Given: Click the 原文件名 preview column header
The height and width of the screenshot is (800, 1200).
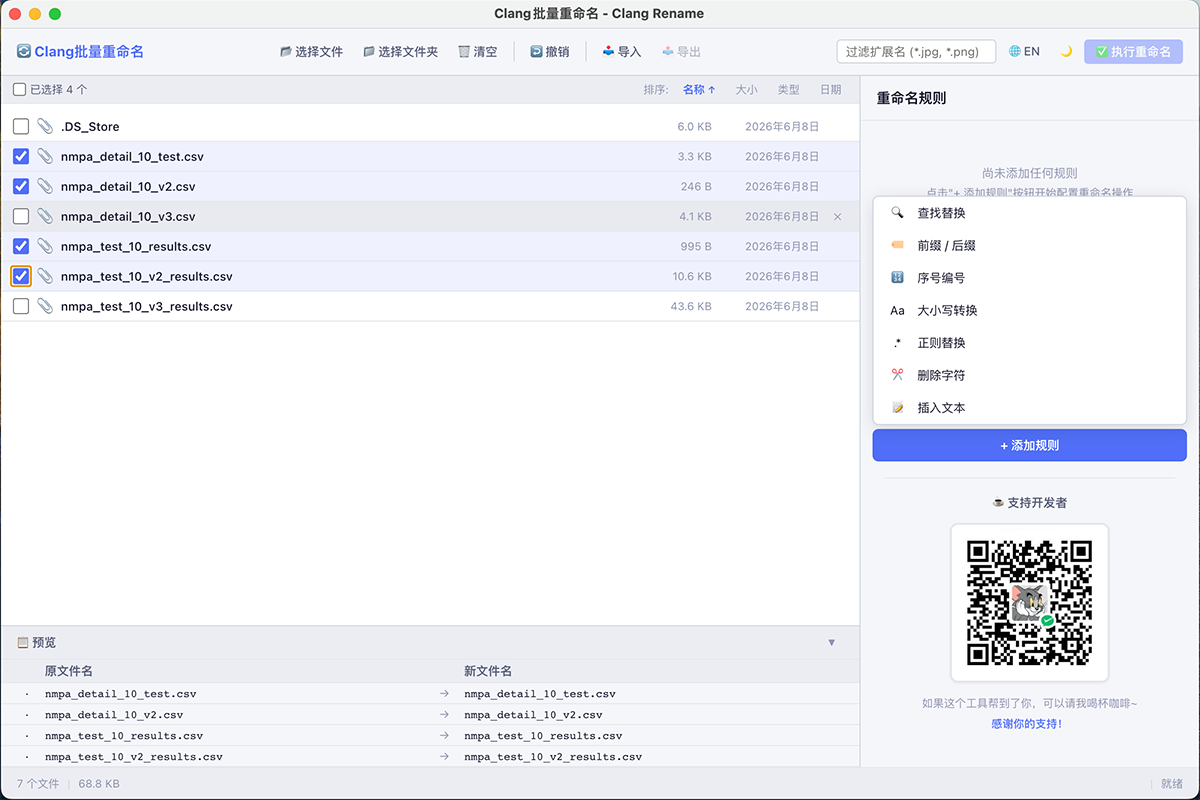Looking at the screenshot, I should 69,671.
